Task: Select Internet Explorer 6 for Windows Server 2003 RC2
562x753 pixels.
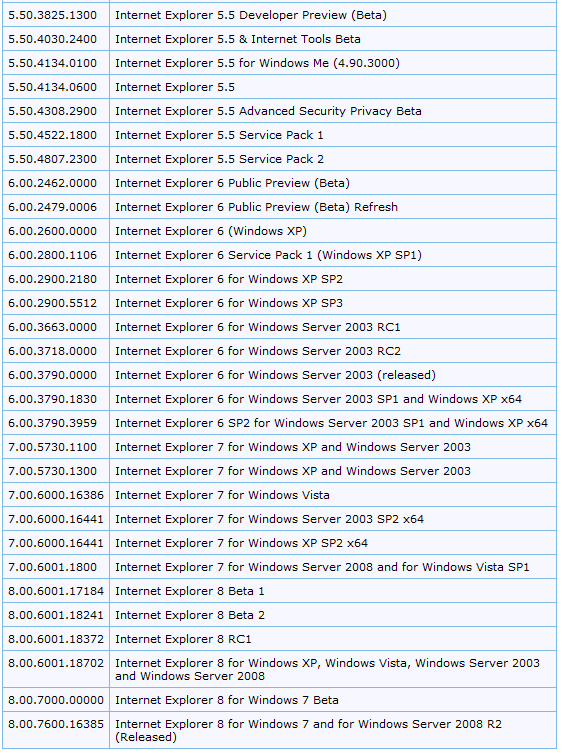Action: pyautogui.click(x=258, y=351)
